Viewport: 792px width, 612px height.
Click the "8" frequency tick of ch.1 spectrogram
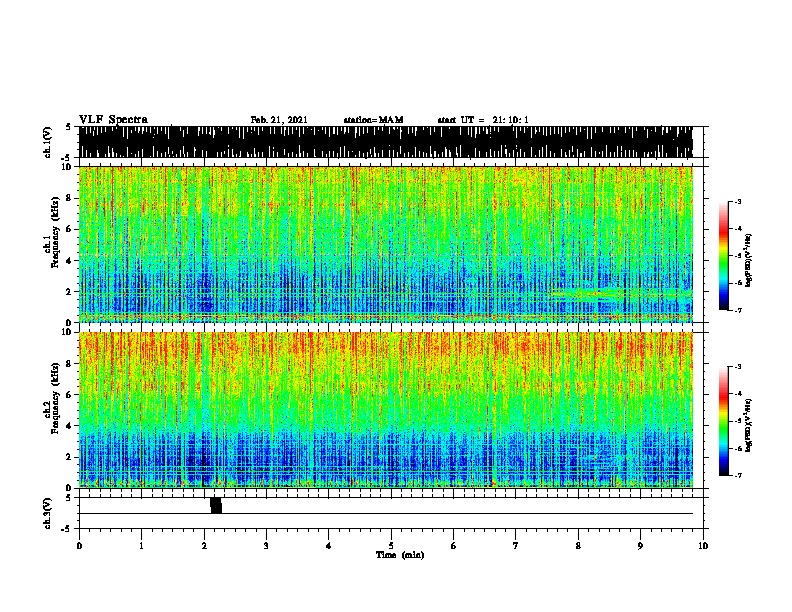(71, 198)
